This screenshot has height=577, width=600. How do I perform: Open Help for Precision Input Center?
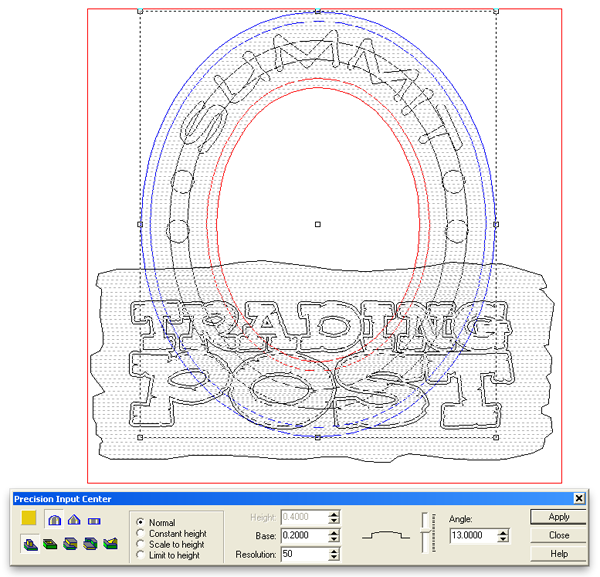click(x=558, y=554)
